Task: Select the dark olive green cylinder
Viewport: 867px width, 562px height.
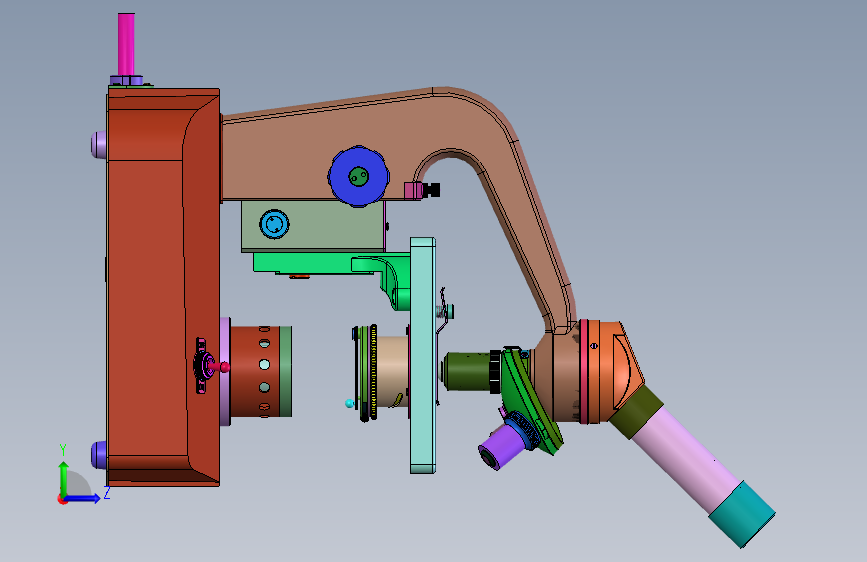Action: [x=467, y=372]
